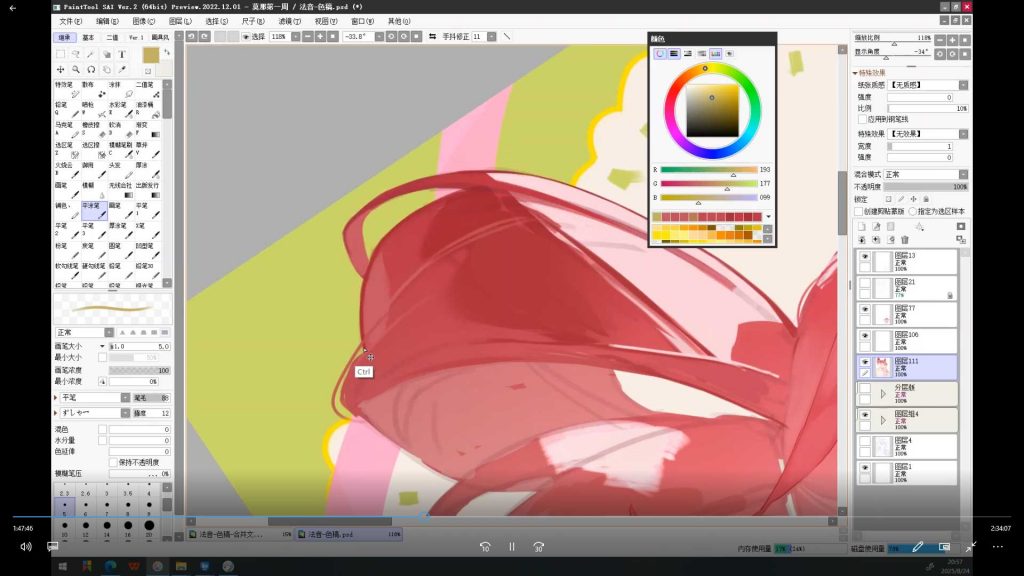The image size is (1024, 576).
Task: Open the 滤镜 menu
Action: (290, 20)
